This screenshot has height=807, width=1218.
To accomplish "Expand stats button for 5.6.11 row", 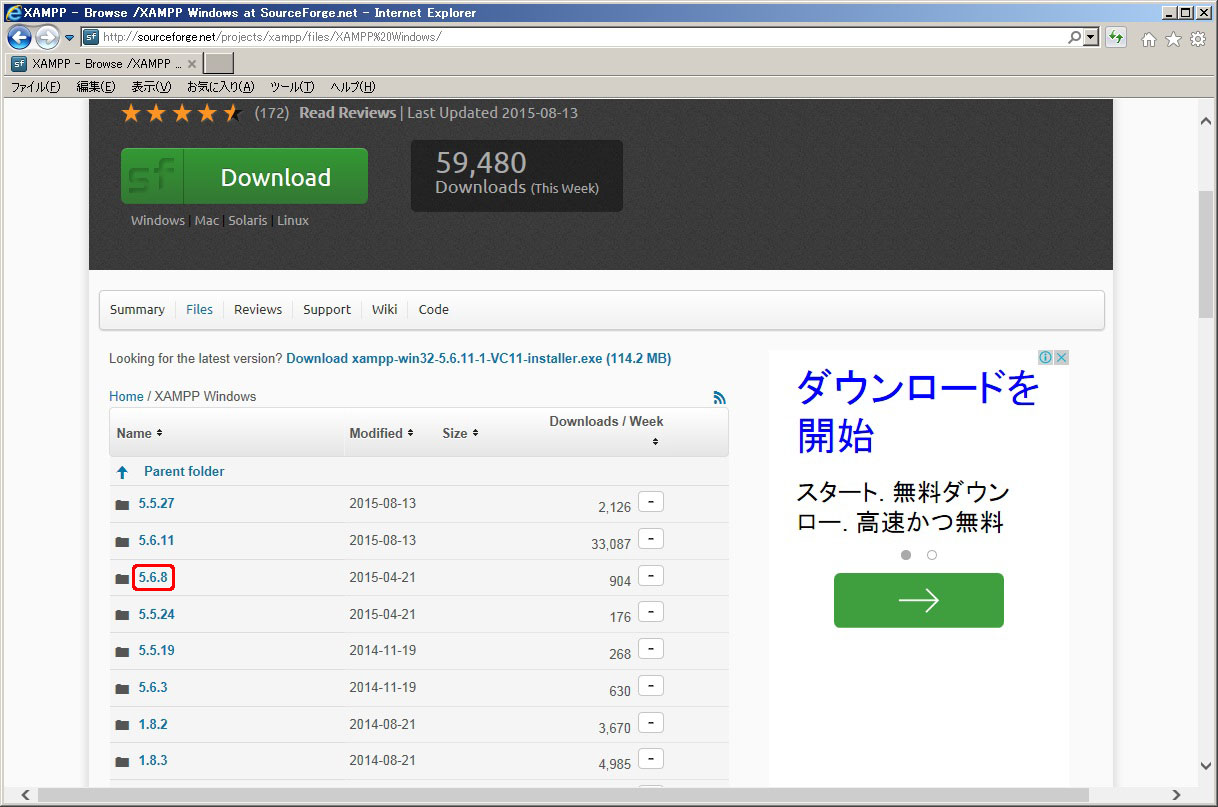I will [x=650, y=539].
